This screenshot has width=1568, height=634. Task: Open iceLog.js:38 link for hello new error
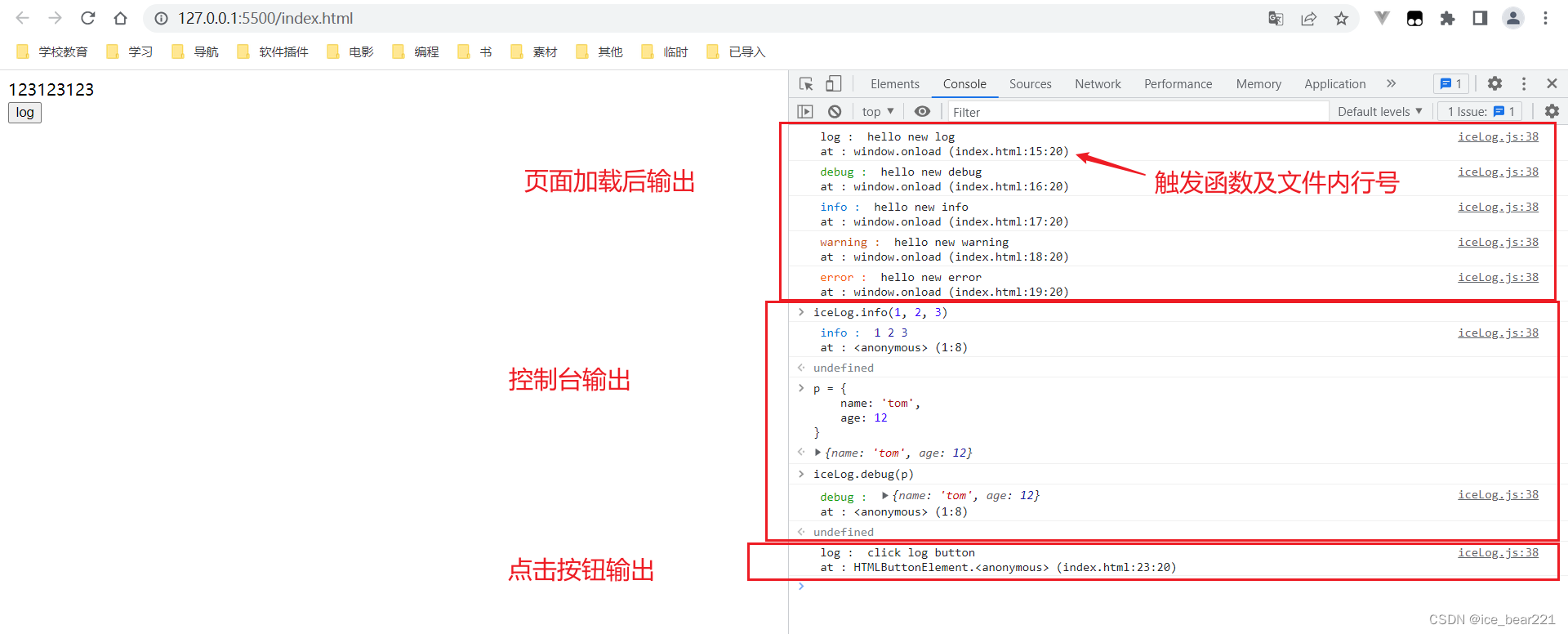1498,277
